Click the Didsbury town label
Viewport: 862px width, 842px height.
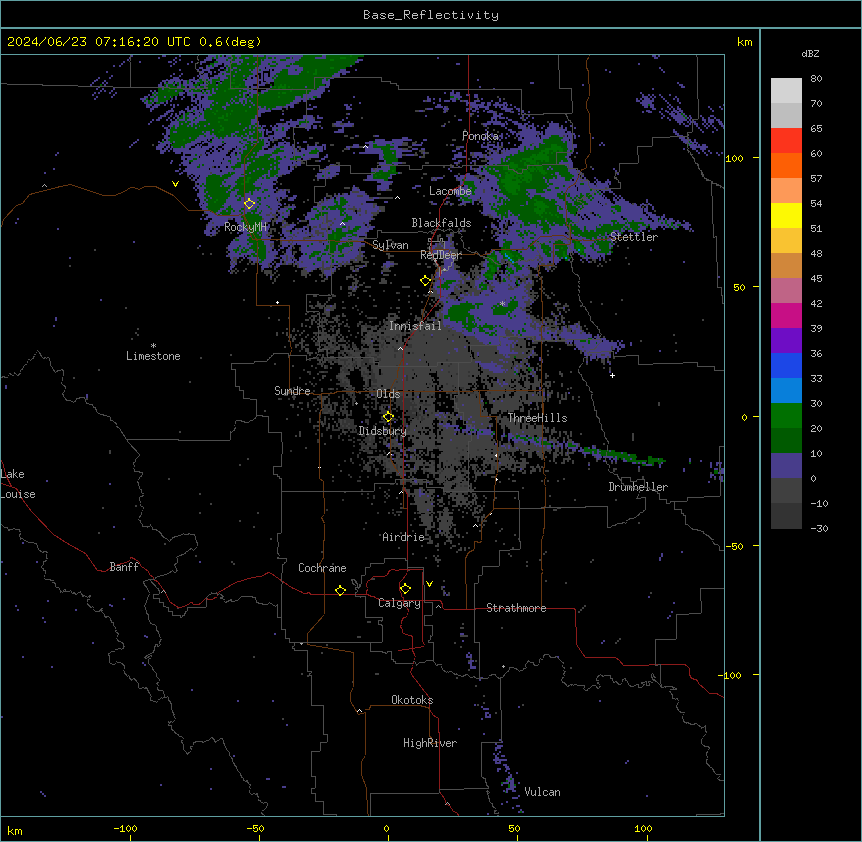(383, 431)
